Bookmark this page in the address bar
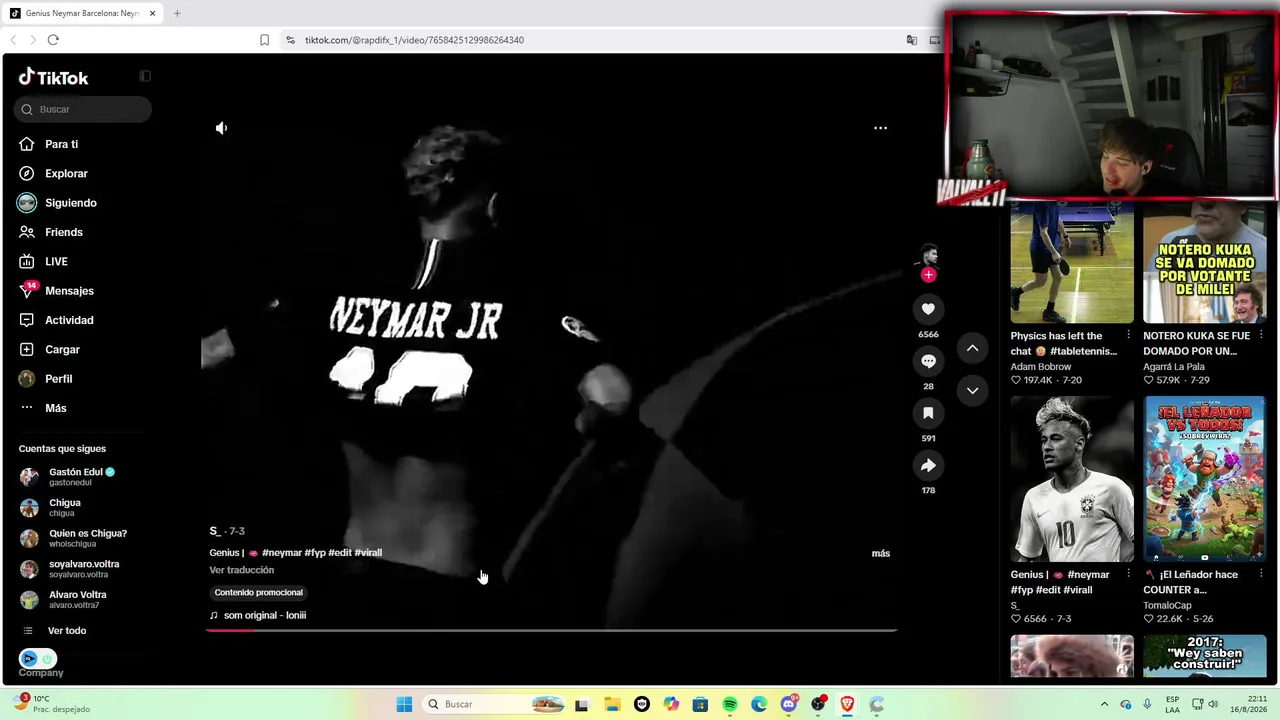Screen dimensions: 1280x720 [x=264, y=40]
